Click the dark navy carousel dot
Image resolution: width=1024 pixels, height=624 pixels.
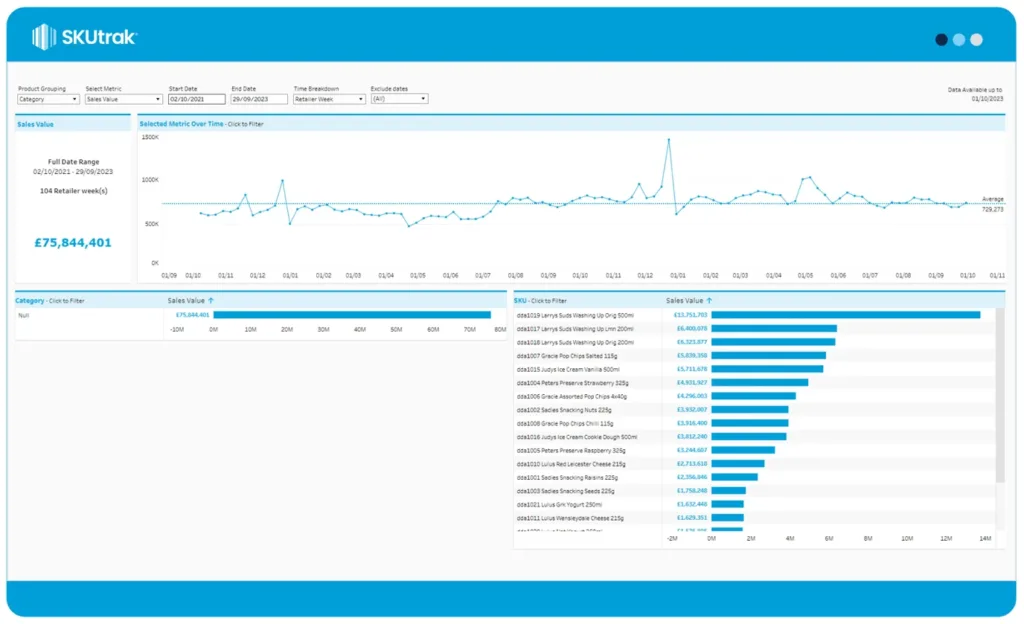[x=941, y=40]
